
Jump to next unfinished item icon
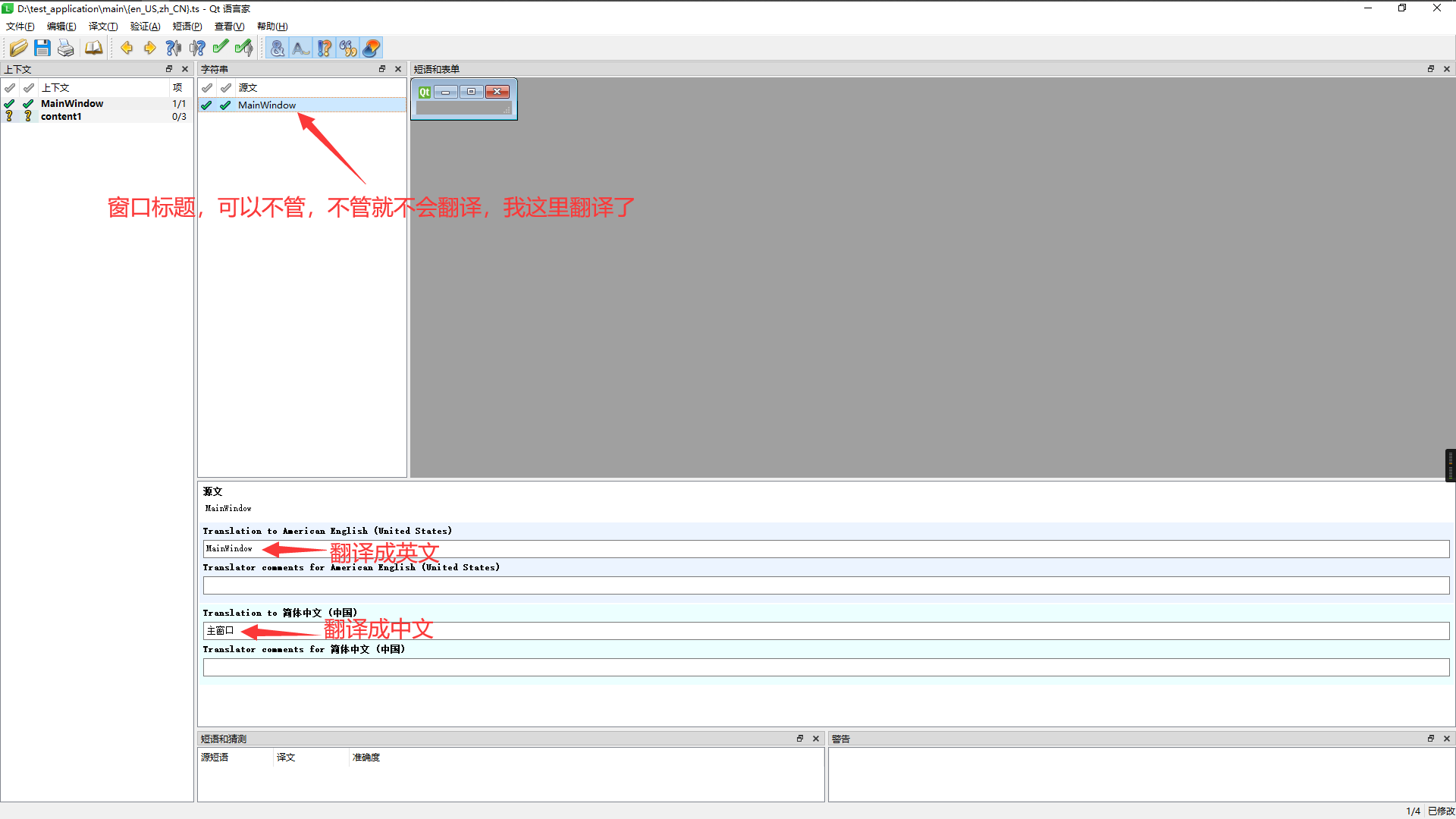pyautogui.click(x=197, y=49)
